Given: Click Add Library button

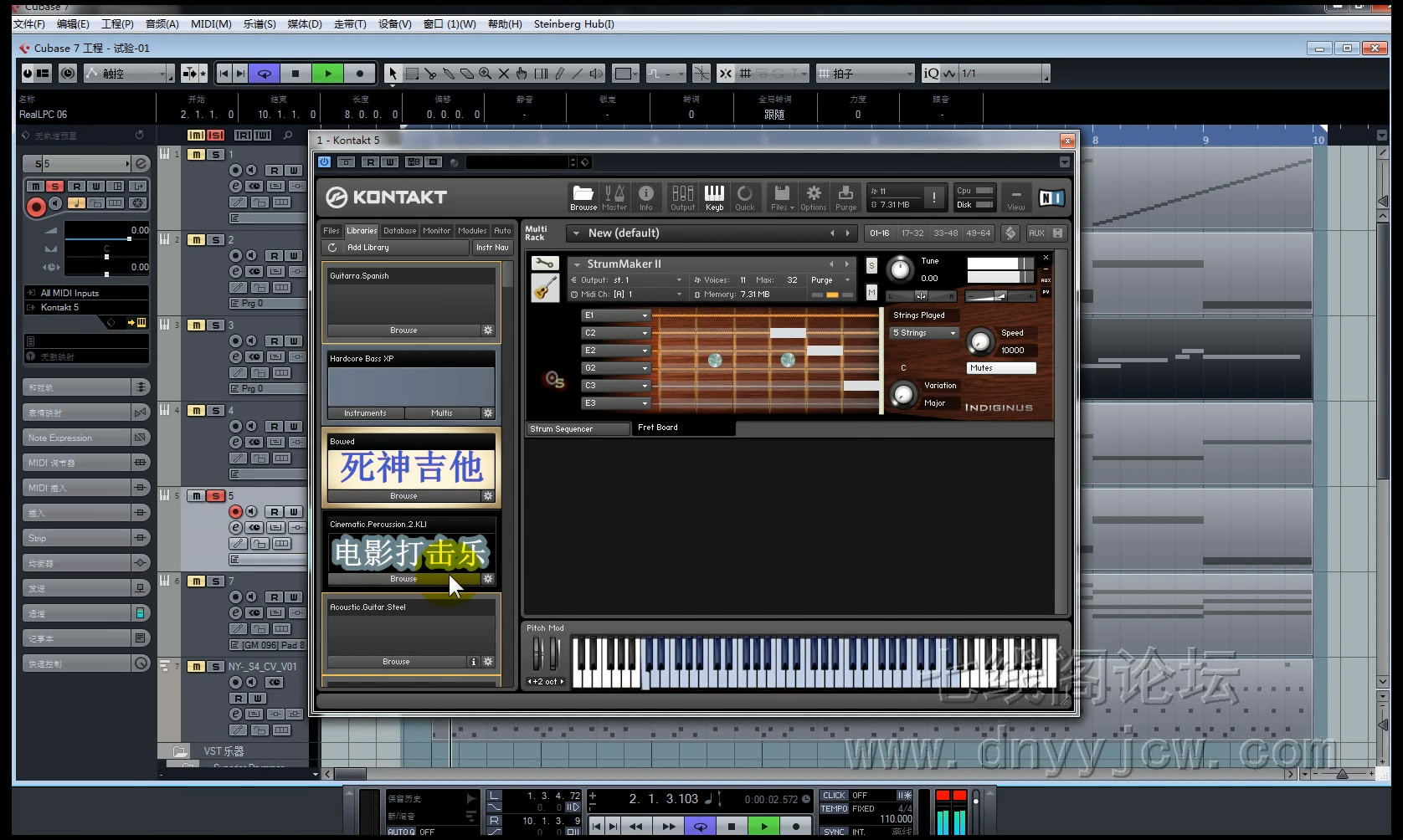Looking at the screenshot, I should point(395,248).
